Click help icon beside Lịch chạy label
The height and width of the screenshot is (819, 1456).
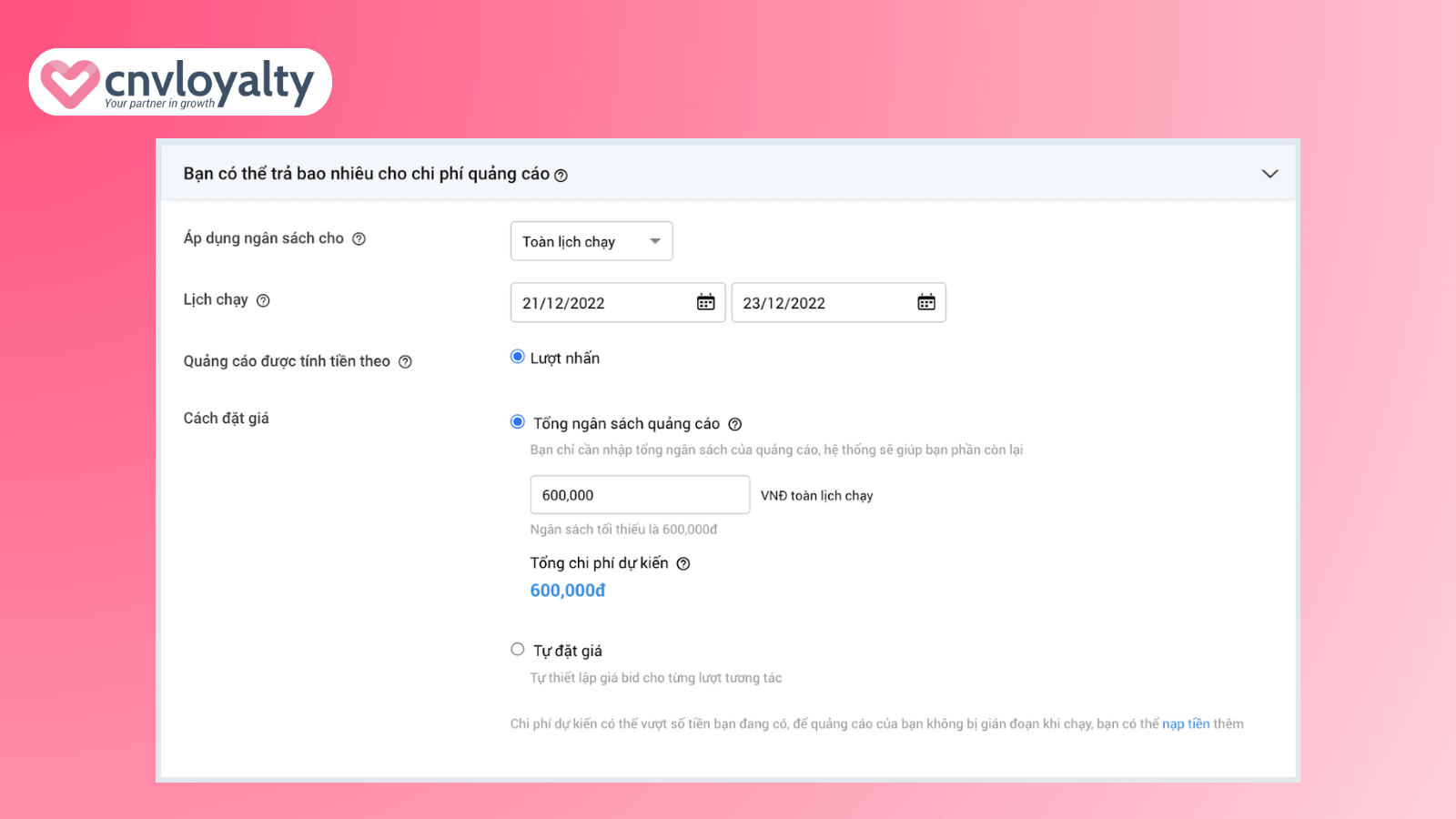(x=263, y=301)
